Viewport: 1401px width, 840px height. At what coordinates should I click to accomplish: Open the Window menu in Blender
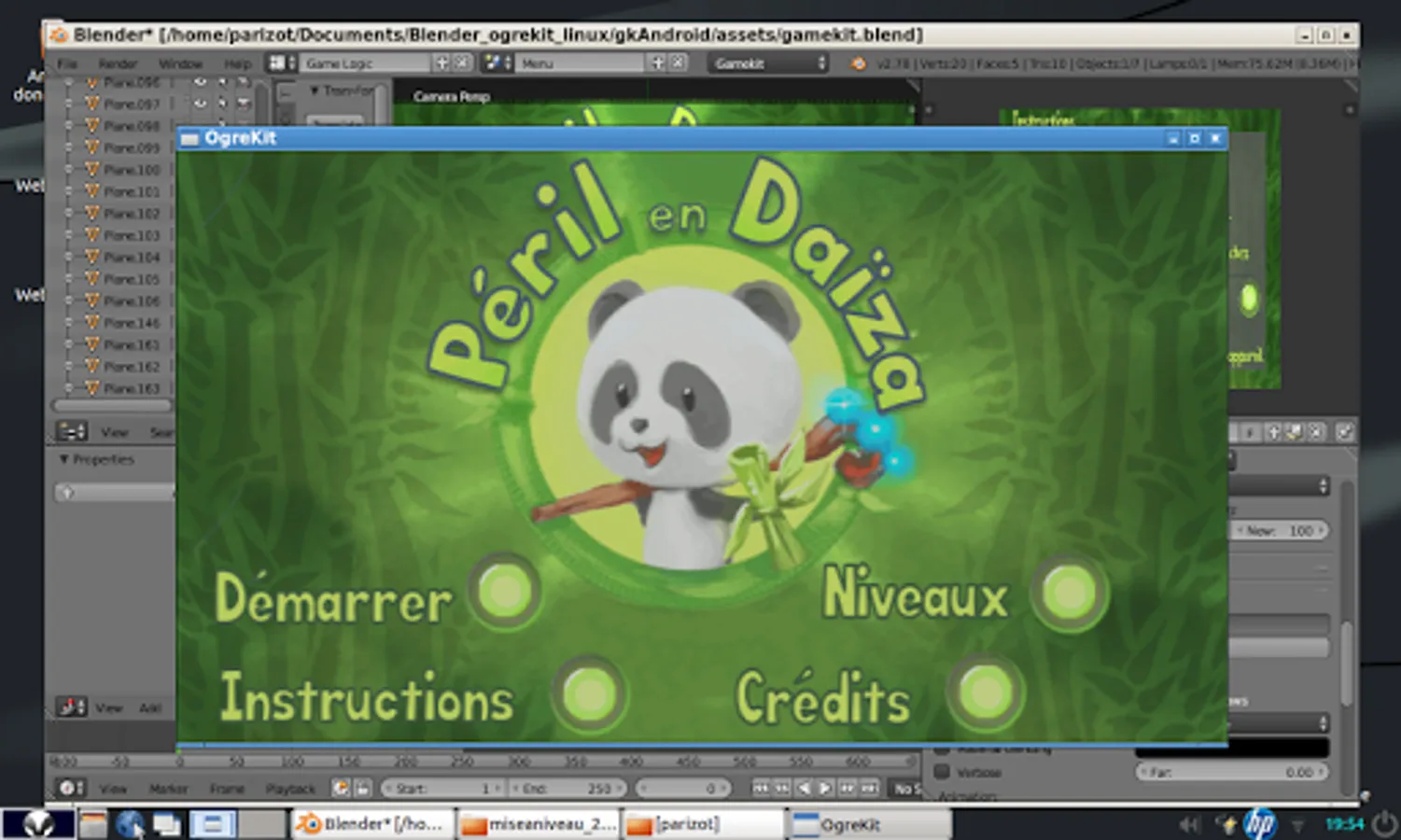180,63
